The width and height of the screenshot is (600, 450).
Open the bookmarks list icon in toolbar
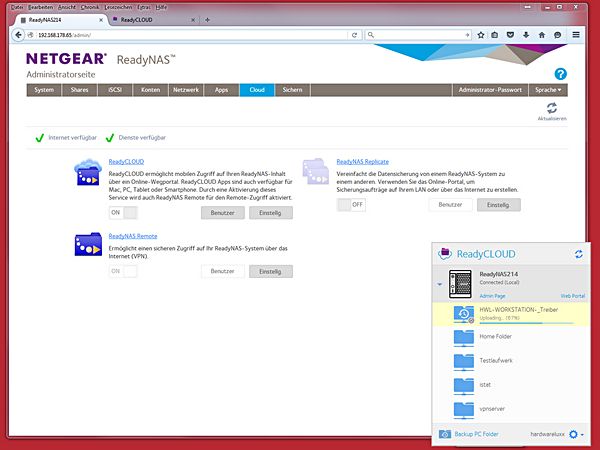[495, 35]
